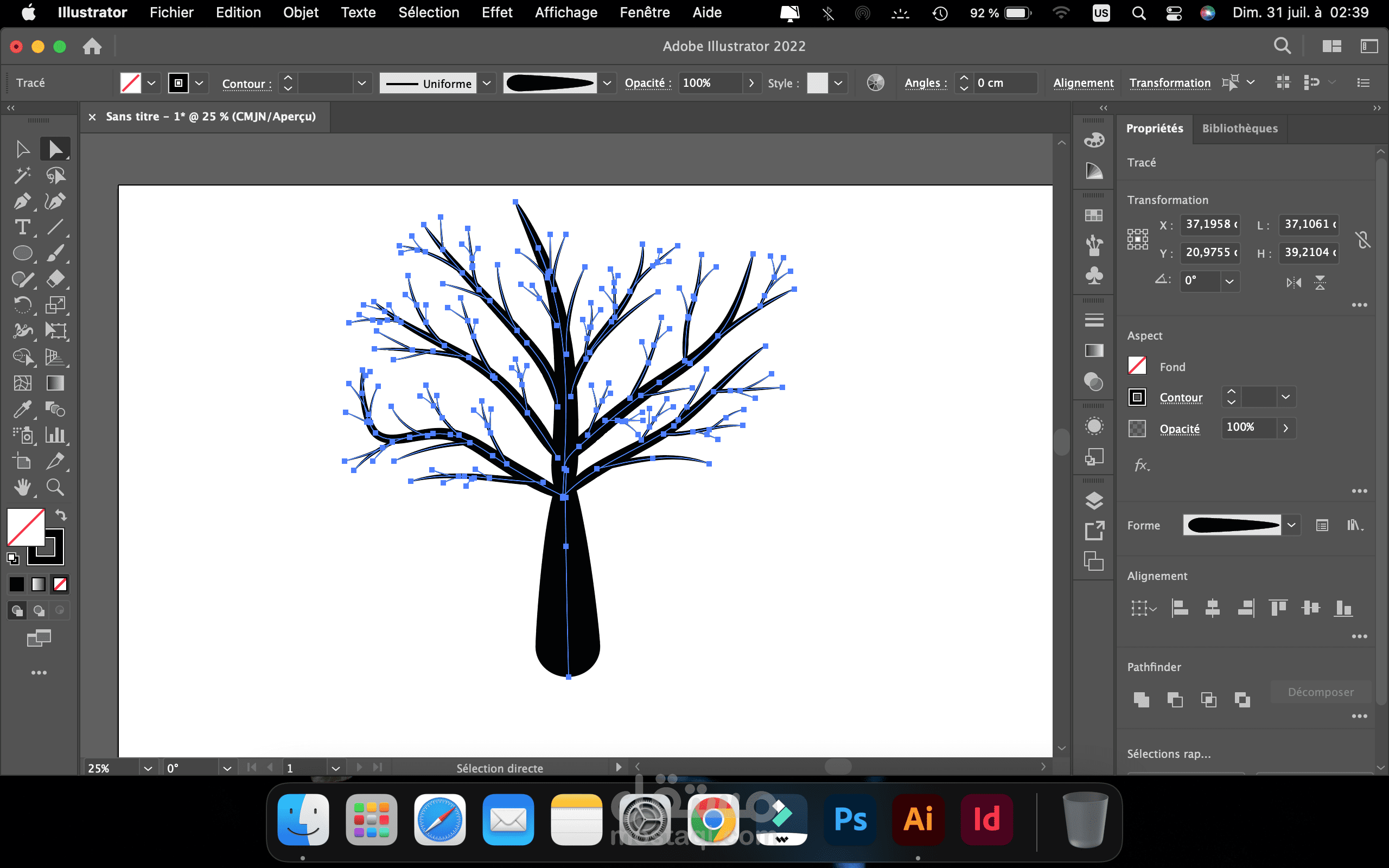Open the Uniforme stroke profile dropdown
The image size is (1389, 868).
[487, 83]
